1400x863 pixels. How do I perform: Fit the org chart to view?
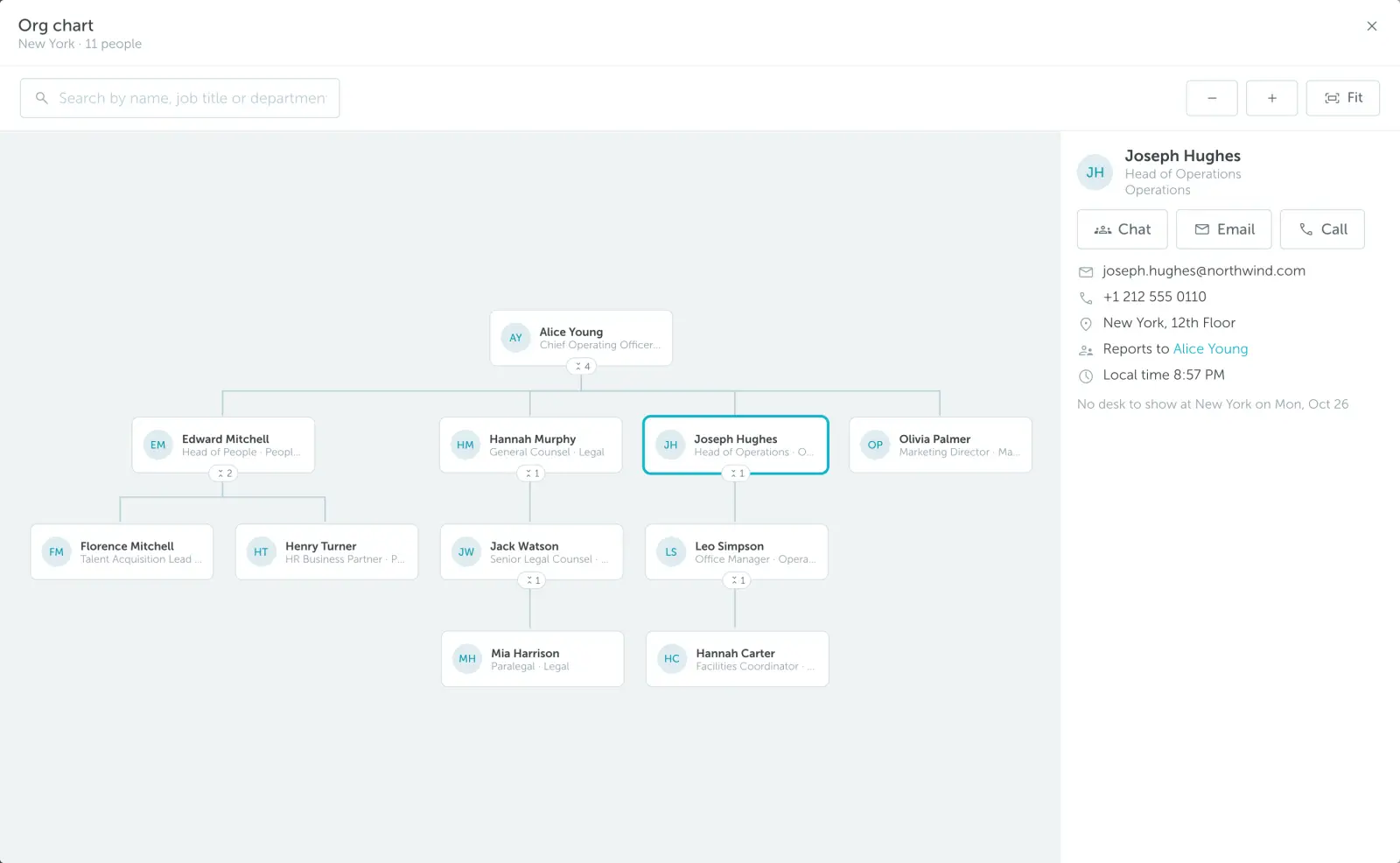[1343, 98]
